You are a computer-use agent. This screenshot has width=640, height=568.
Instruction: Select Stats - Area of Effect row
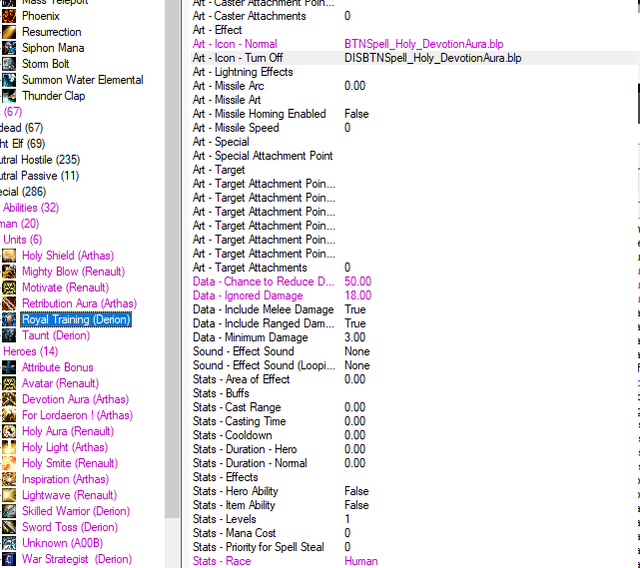click(x=415, y=379)
